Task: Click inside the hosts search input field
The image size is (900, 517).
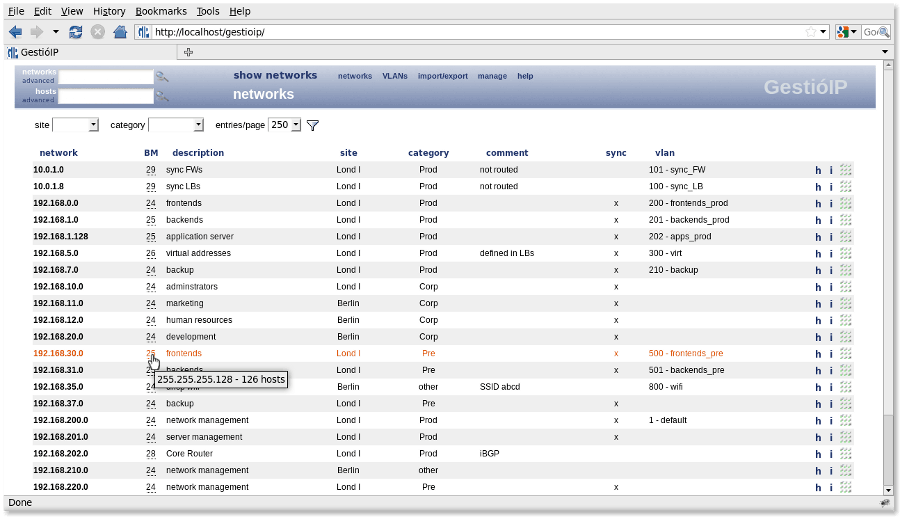Action: click(106, 97)
